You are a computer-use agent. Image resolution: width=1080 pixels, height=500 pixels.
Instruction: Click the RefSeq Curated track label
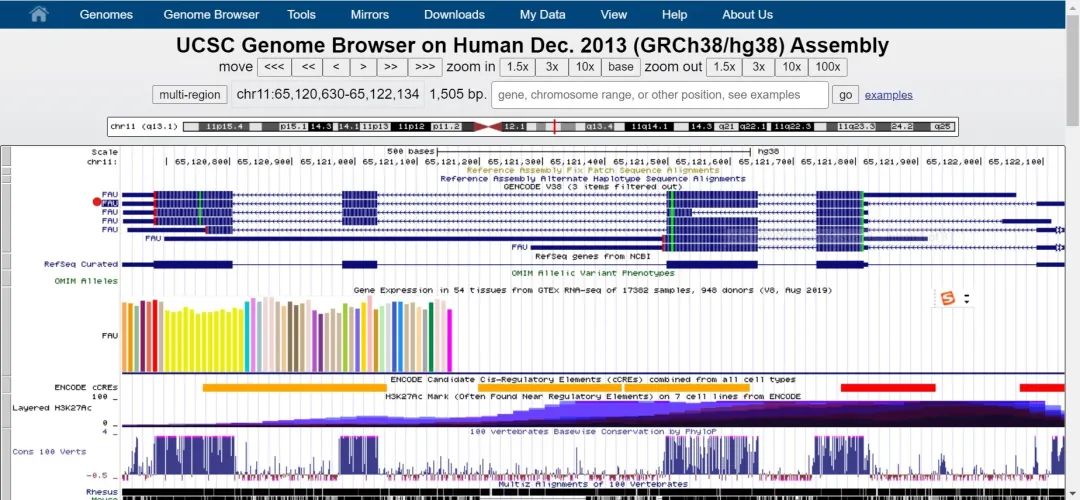[x=81, y=264]
